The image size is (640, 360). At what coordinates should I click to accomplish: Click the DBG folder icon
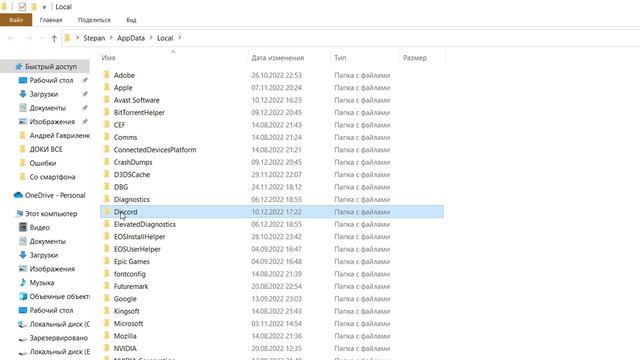coord(107,187)
